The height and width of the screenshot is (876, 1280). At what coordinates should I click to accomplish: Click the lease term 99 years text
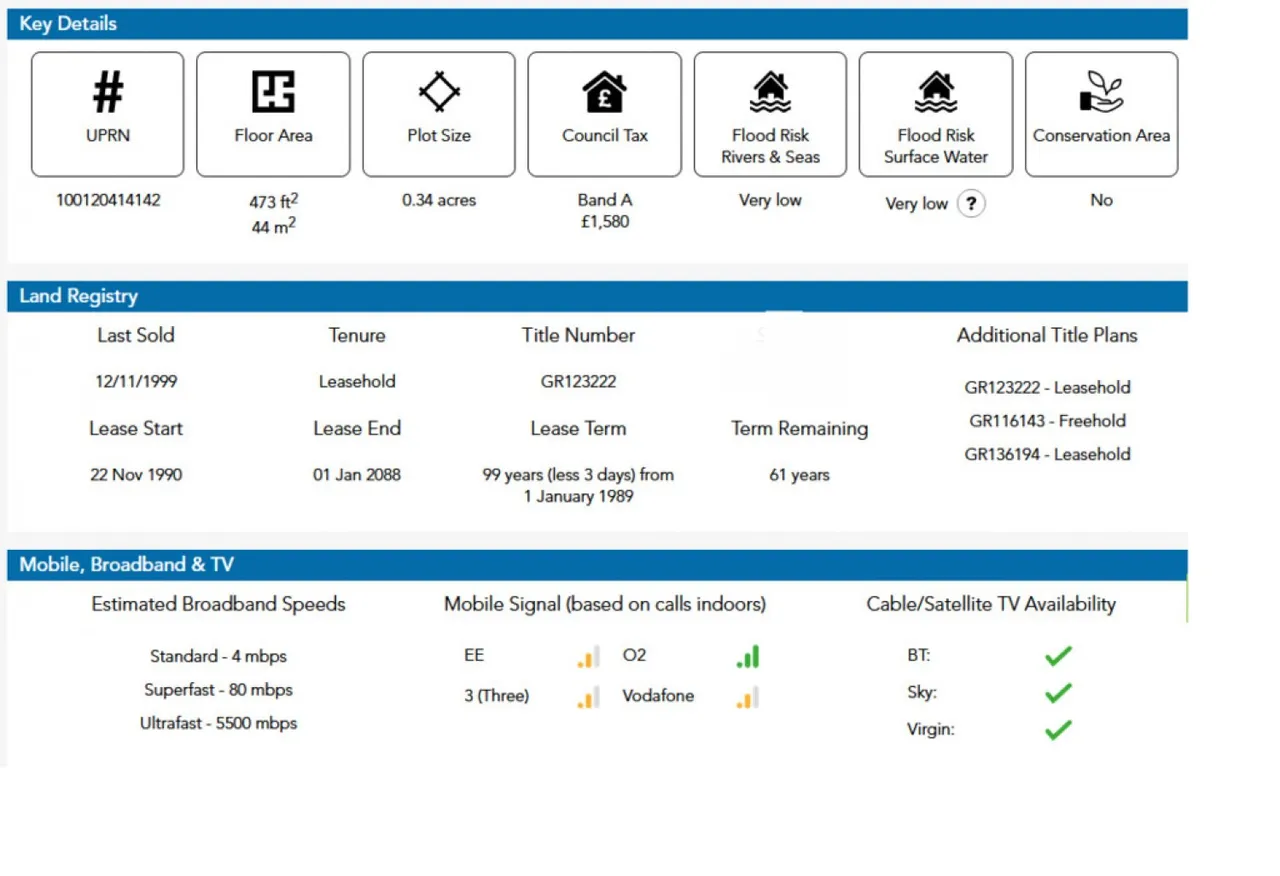coord(578,485)
